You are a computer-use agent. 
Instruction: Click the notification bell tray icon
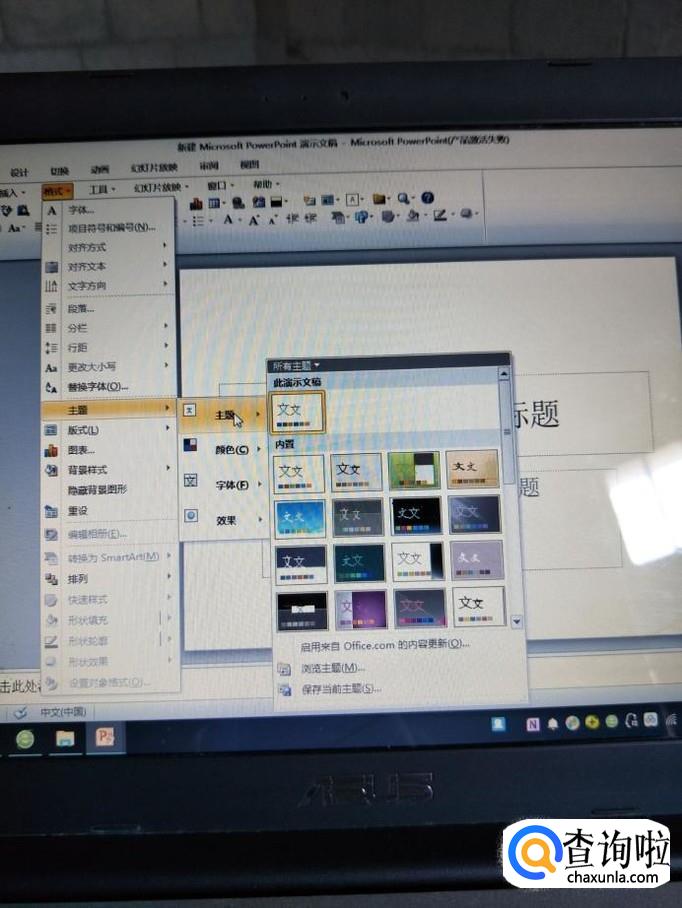click(x=553, y=724)
